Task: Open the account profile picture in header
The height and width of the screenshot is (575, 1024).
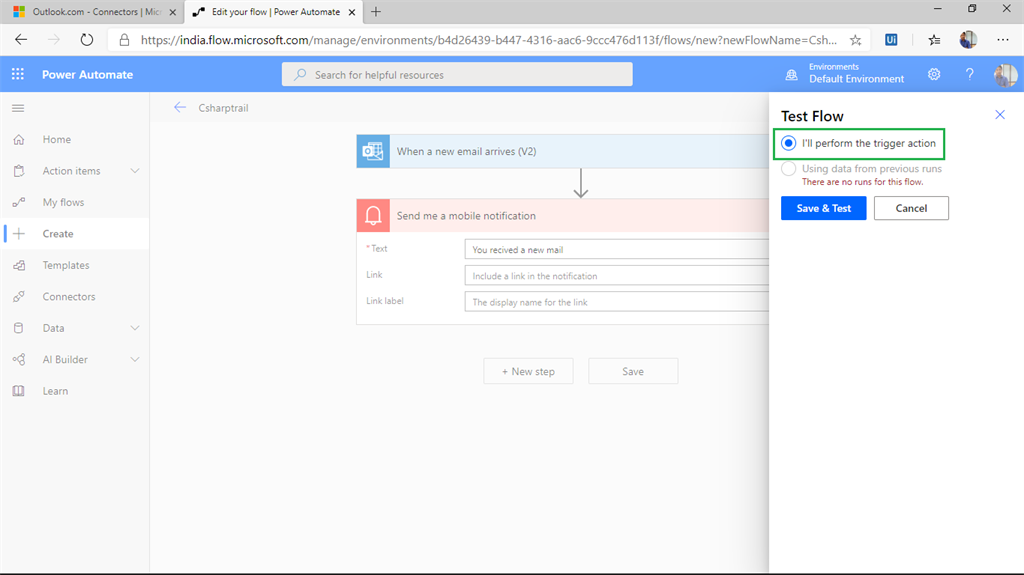Action: pos(1005,75)
